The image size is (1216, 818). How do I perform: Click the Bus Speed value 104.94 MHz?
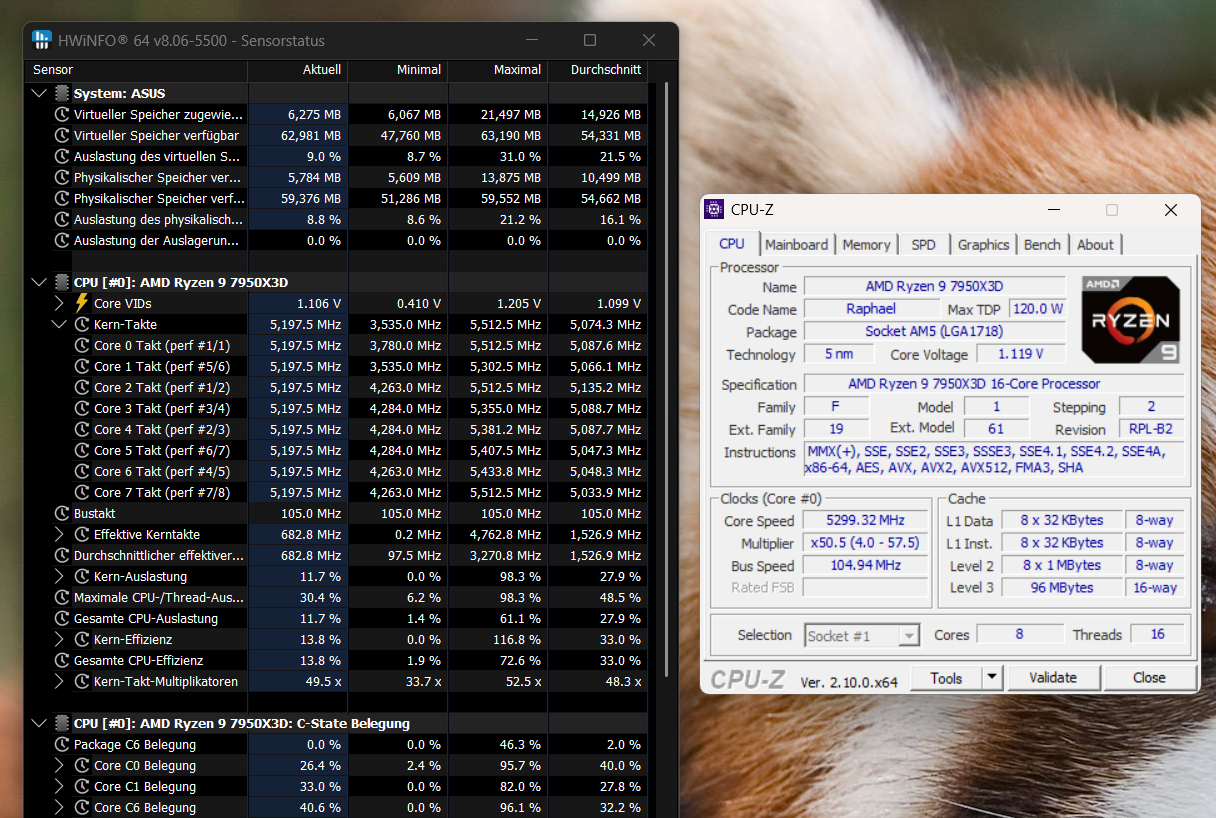click(x=865, y=564)
